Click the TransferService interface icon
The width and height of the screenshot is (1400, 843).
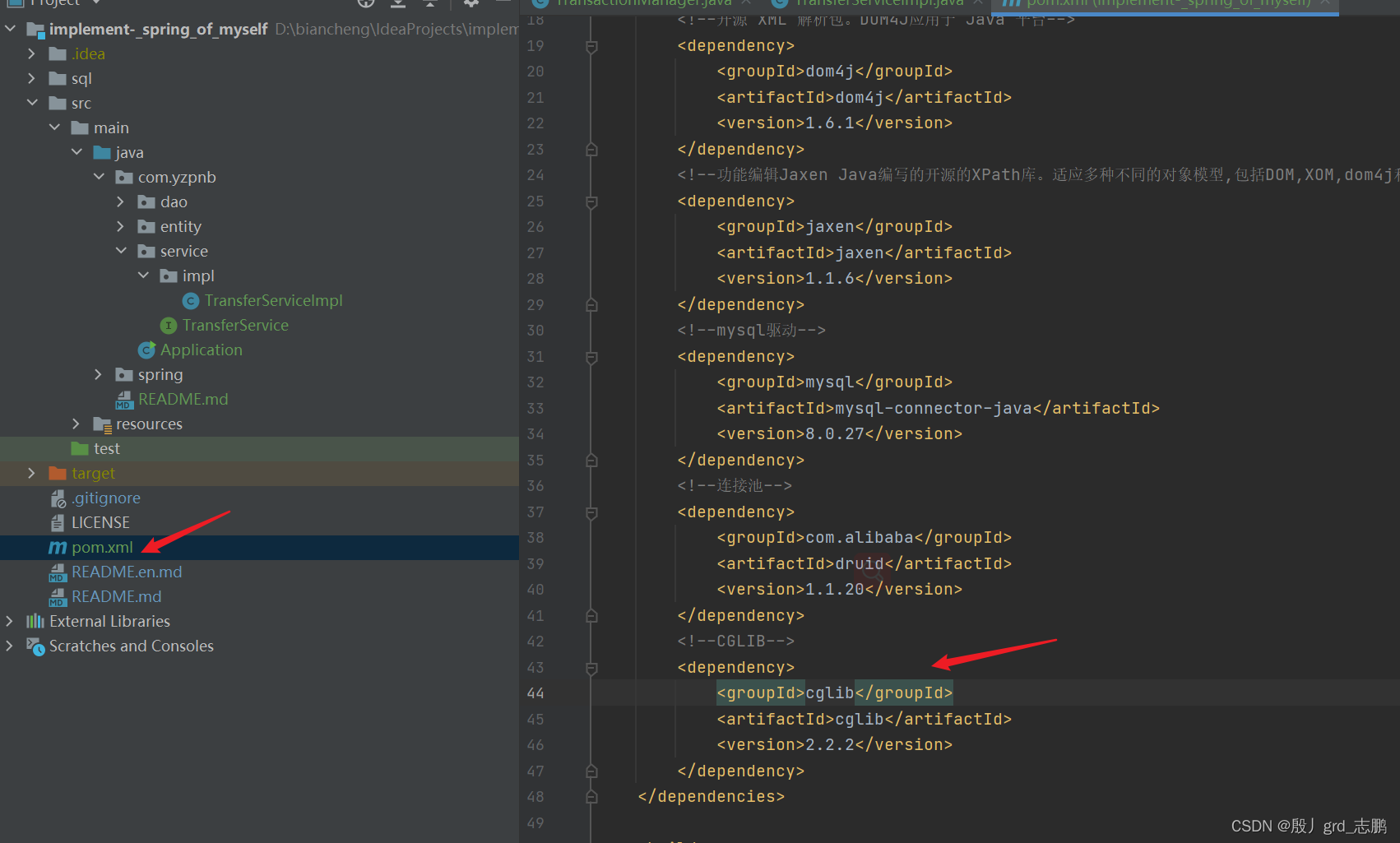pyautogui.click(x=169, y=326)
